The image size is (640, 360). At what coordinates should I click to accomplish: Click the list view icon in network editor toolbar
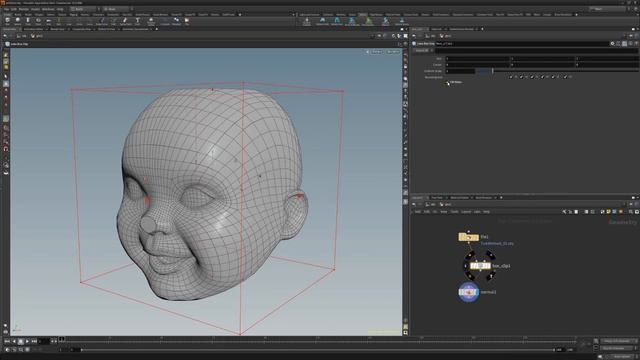click(576, 212)
